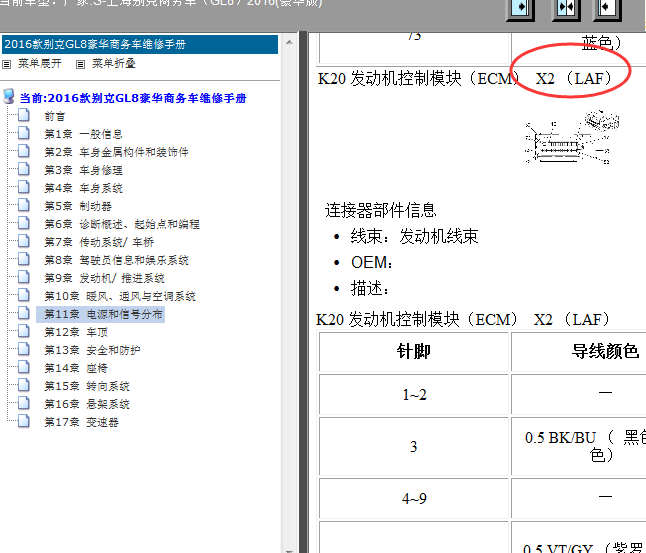Click the page icon beside 第15章
Image resolution: width=646 pixels, height=553 pixels.
point(24,385)
